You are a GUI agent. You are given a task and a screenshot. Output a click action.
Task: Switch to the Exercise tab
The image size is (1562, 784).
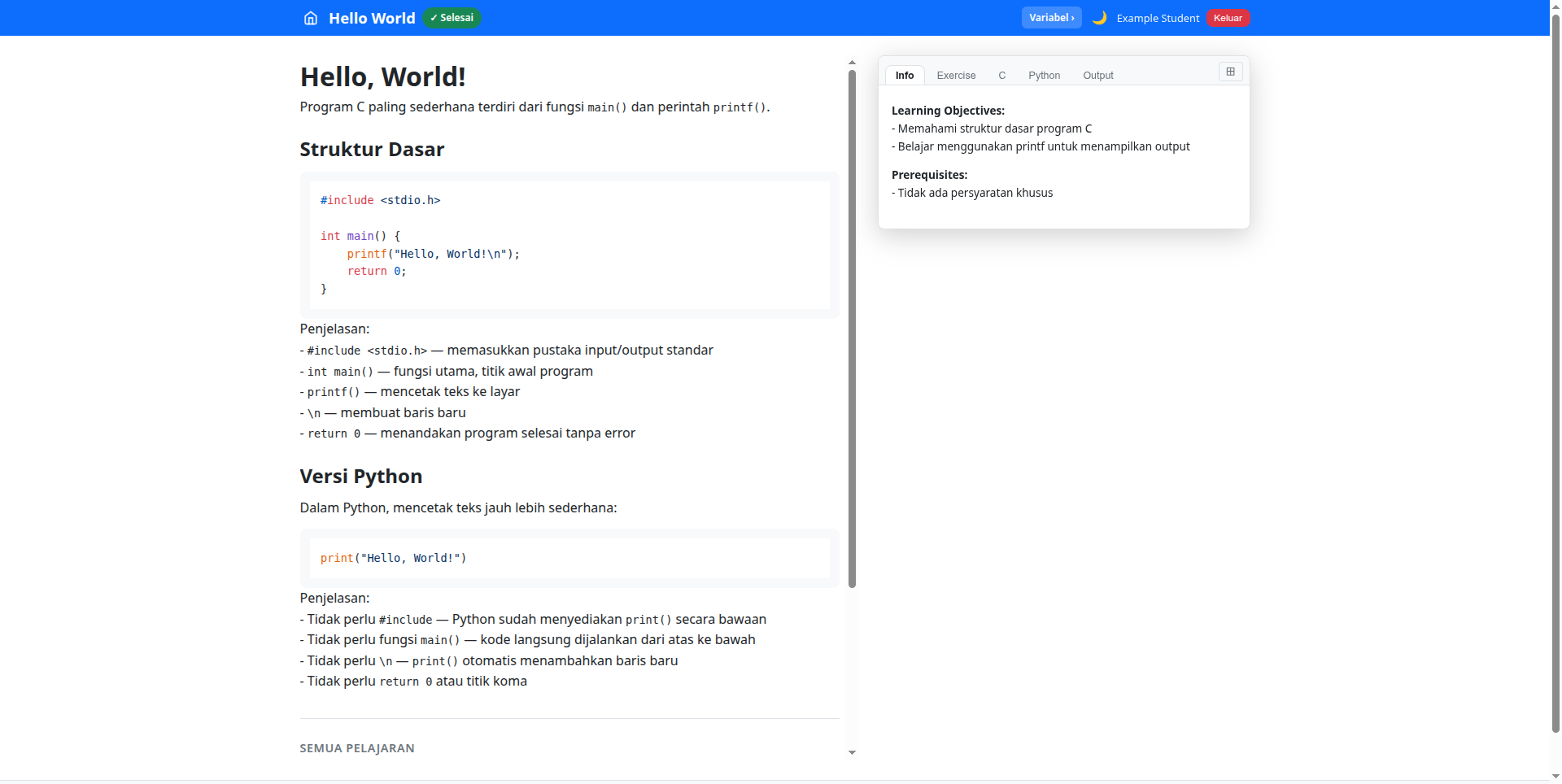956,76
